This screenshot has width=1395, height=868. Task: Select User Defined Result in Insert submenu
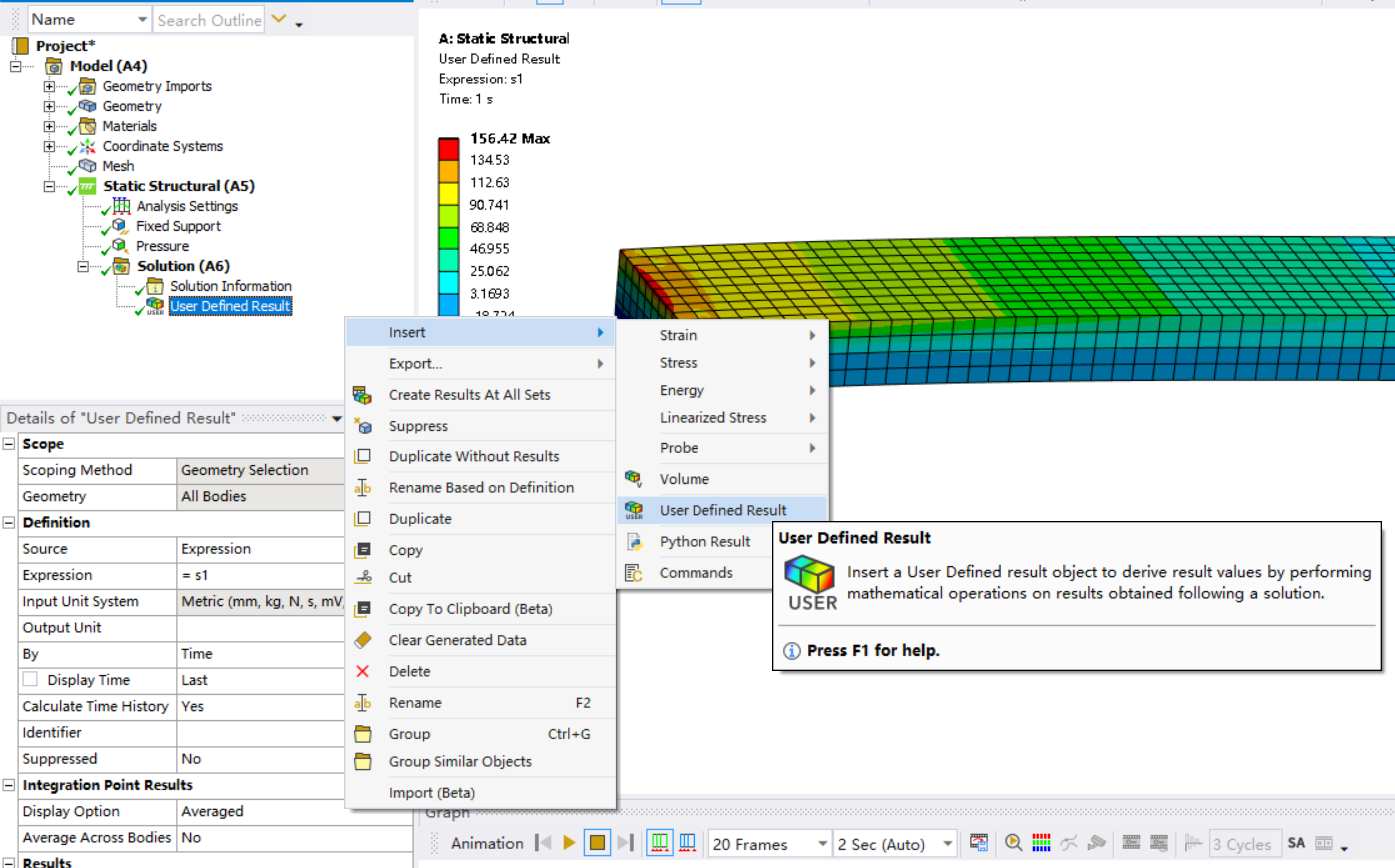[722, 510]
